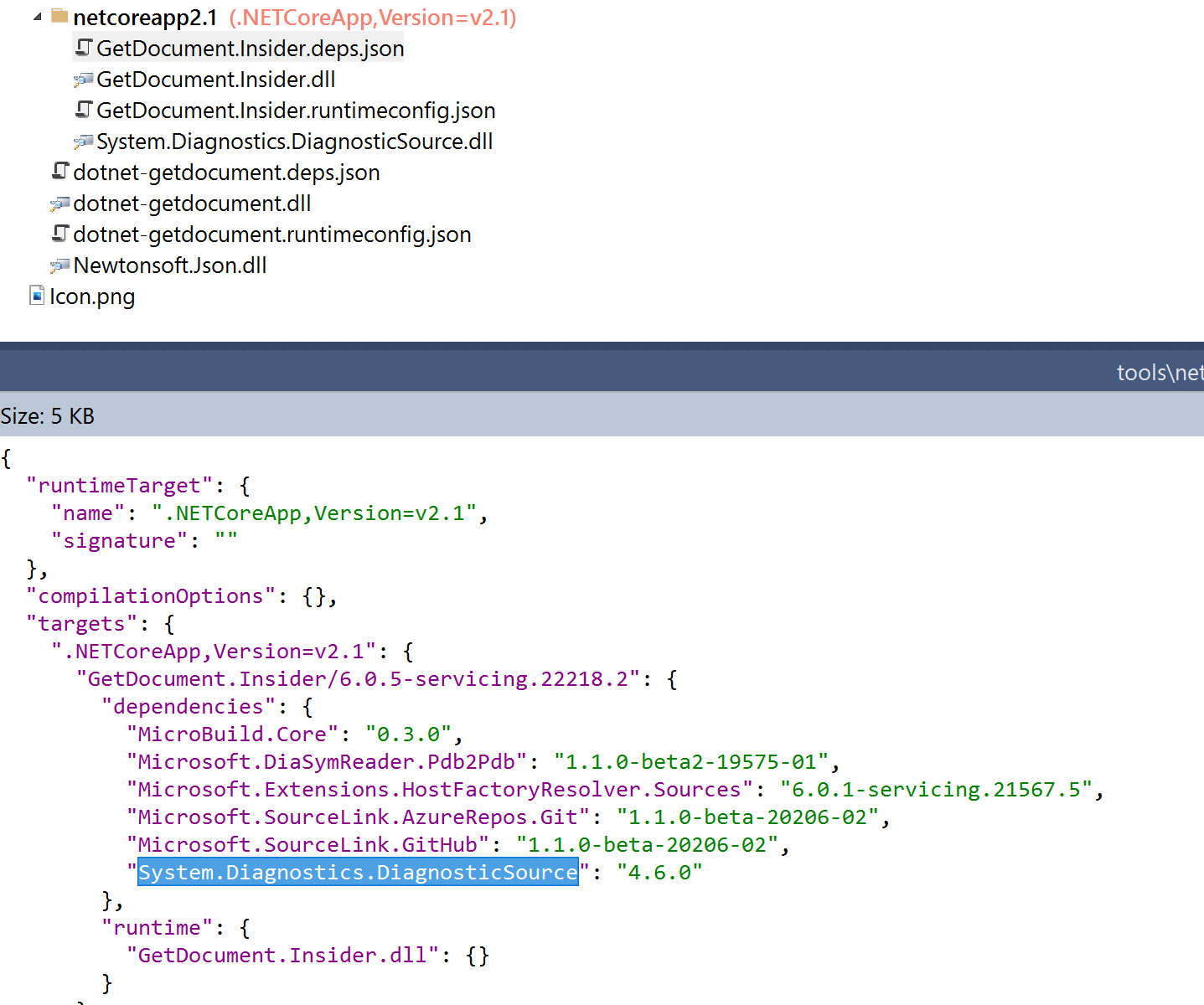
Task: Click the "name" key in the JSON viewer
Action: click(88, 513)
